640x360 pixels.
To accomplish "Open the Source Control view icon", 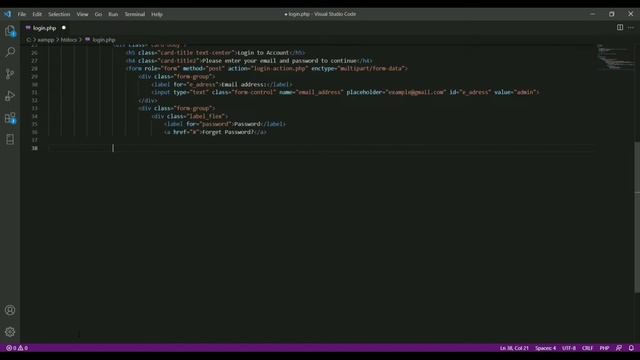I will pos(10,74).
